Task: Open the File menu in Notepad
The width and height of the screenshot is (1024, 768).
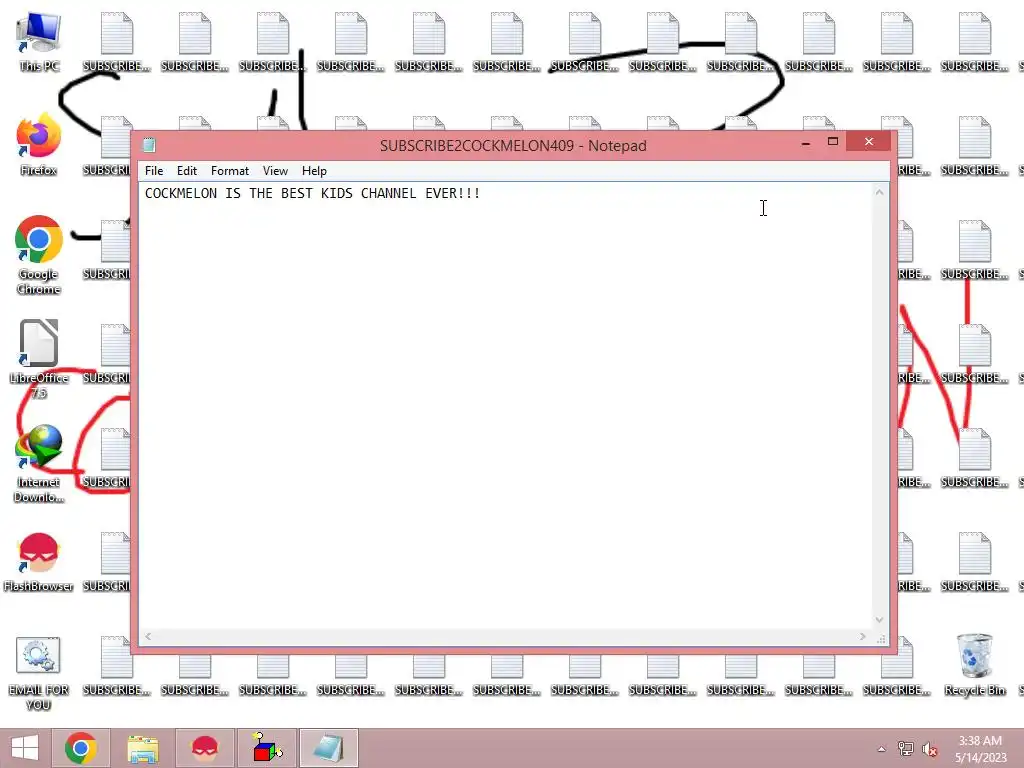Action: (x=154, y=170)
